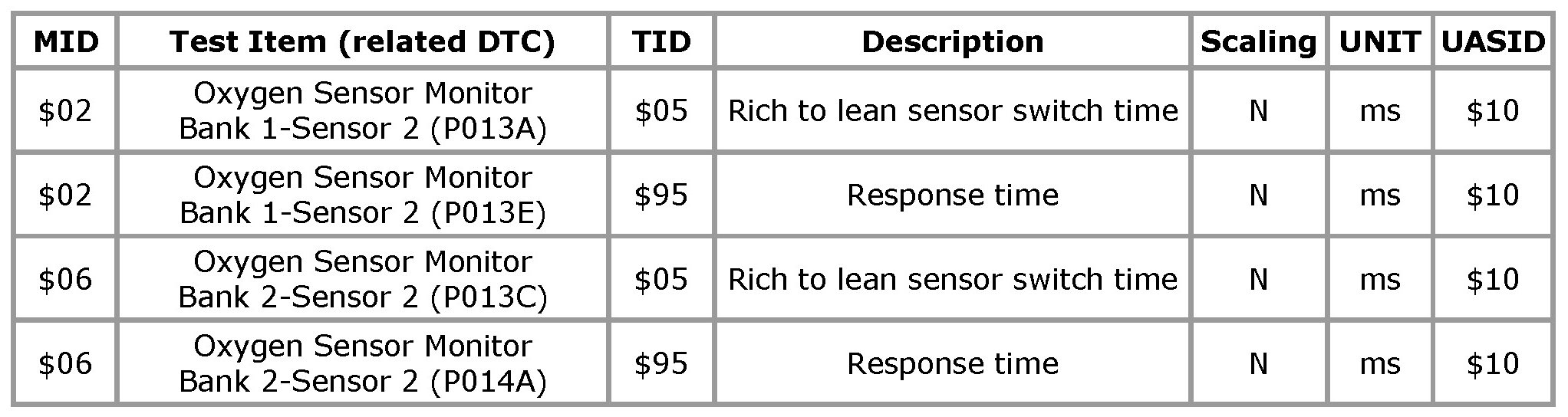Click the UASID column header
This screenshot has height=417, width=1568.
tap(1492, 41)
